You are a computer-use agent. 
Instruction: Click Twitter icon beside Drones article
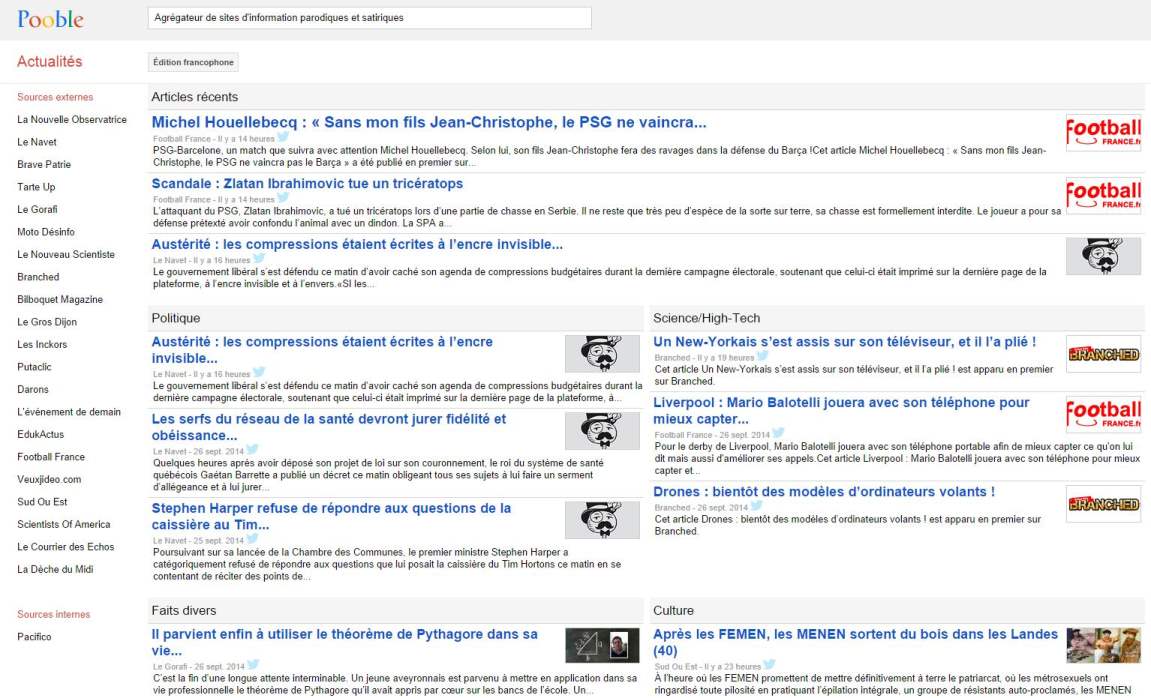coord(756,506)
